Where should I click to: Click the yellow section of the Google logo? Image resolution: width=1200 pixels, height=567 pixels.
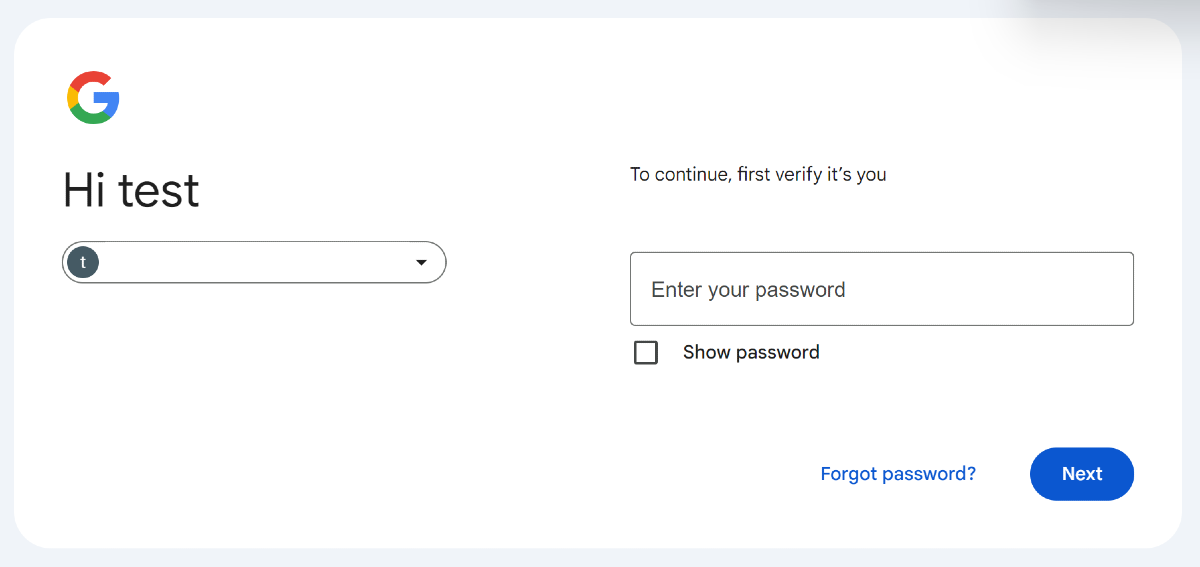pos(72,98)
